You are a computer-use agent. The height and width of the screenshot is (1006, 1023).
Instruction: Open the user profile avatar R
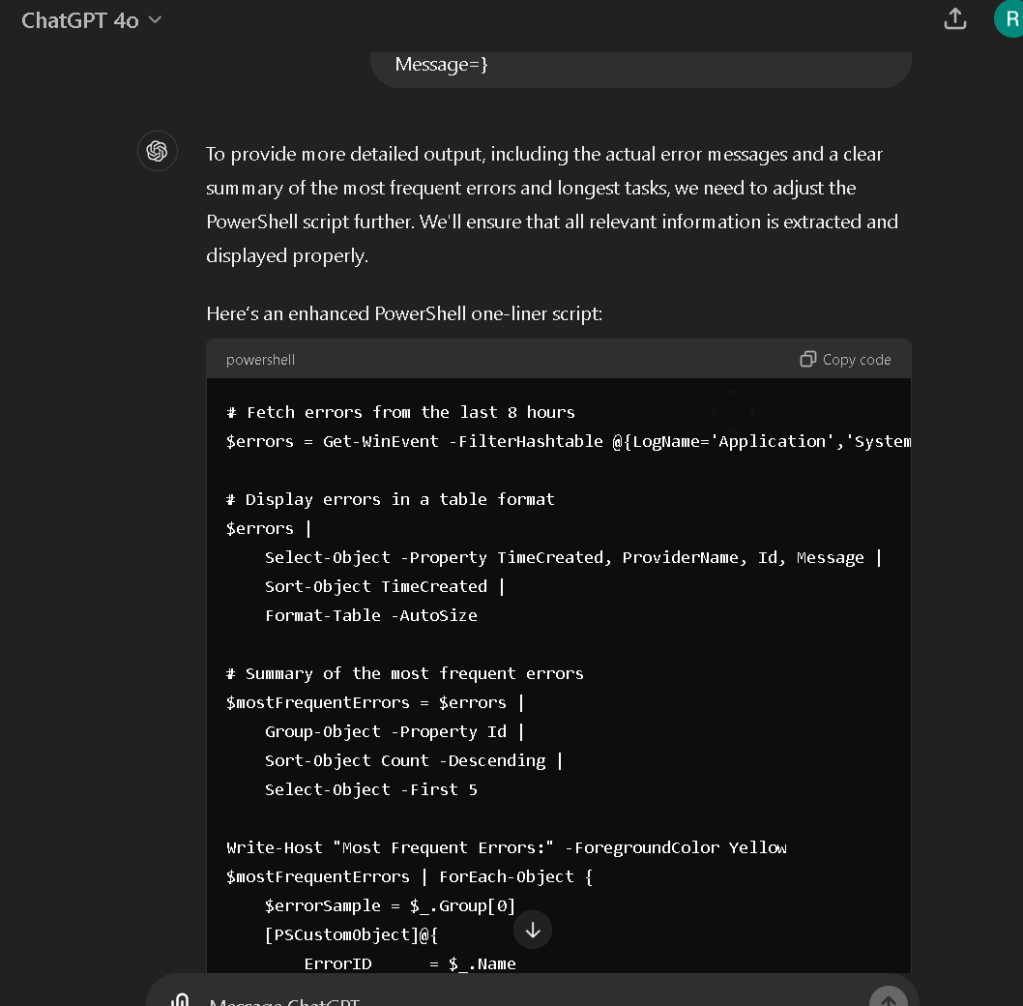pyautogui.click(x=1010, y=19)
